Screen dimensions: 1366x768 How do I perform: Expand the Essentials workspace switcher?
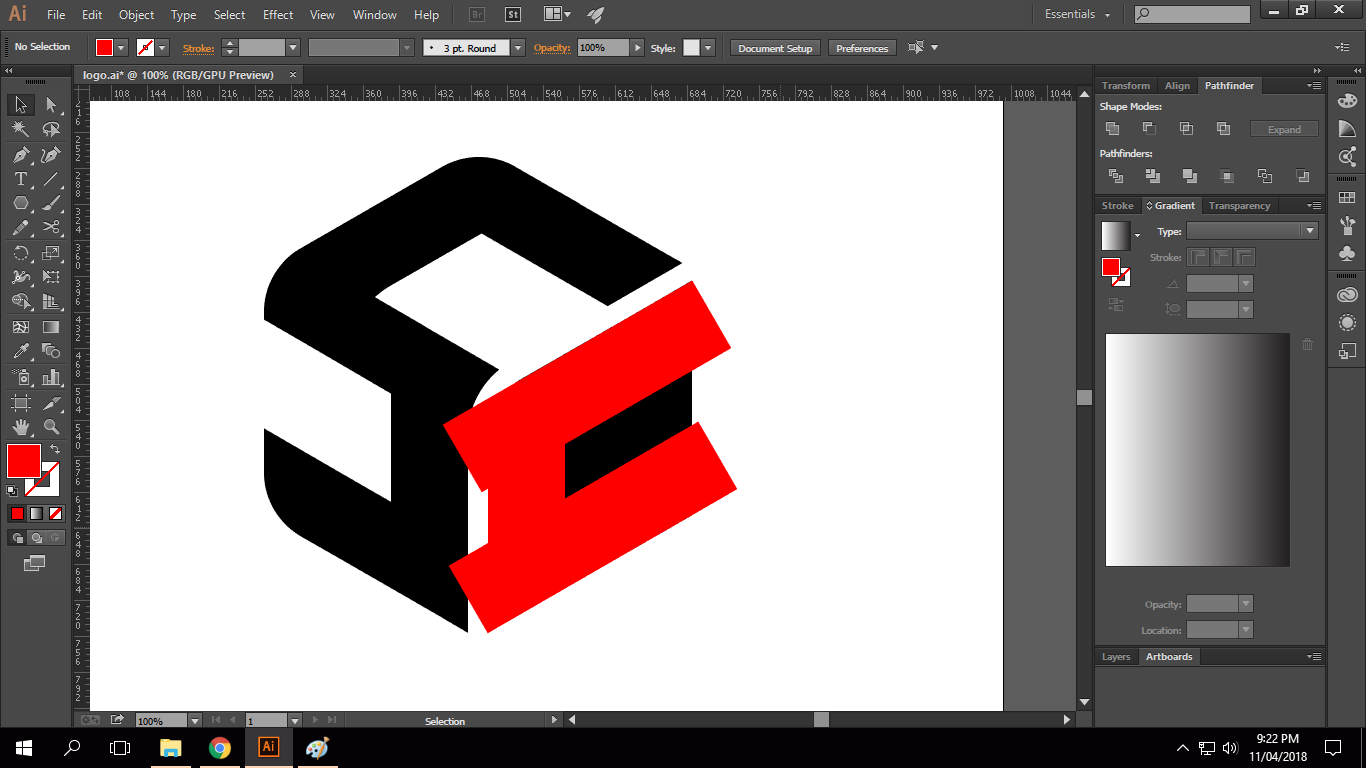tap(1078, 15)
